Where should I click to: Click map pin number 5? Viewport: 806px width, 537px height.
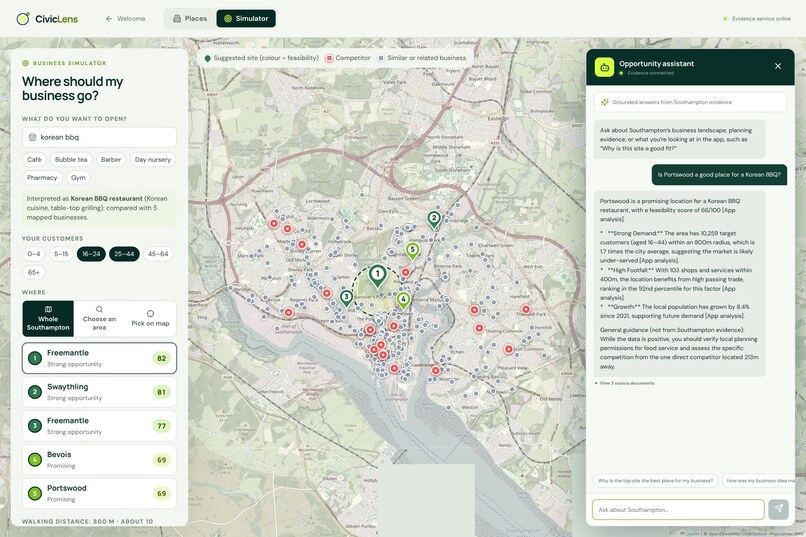tap(412, 251)
